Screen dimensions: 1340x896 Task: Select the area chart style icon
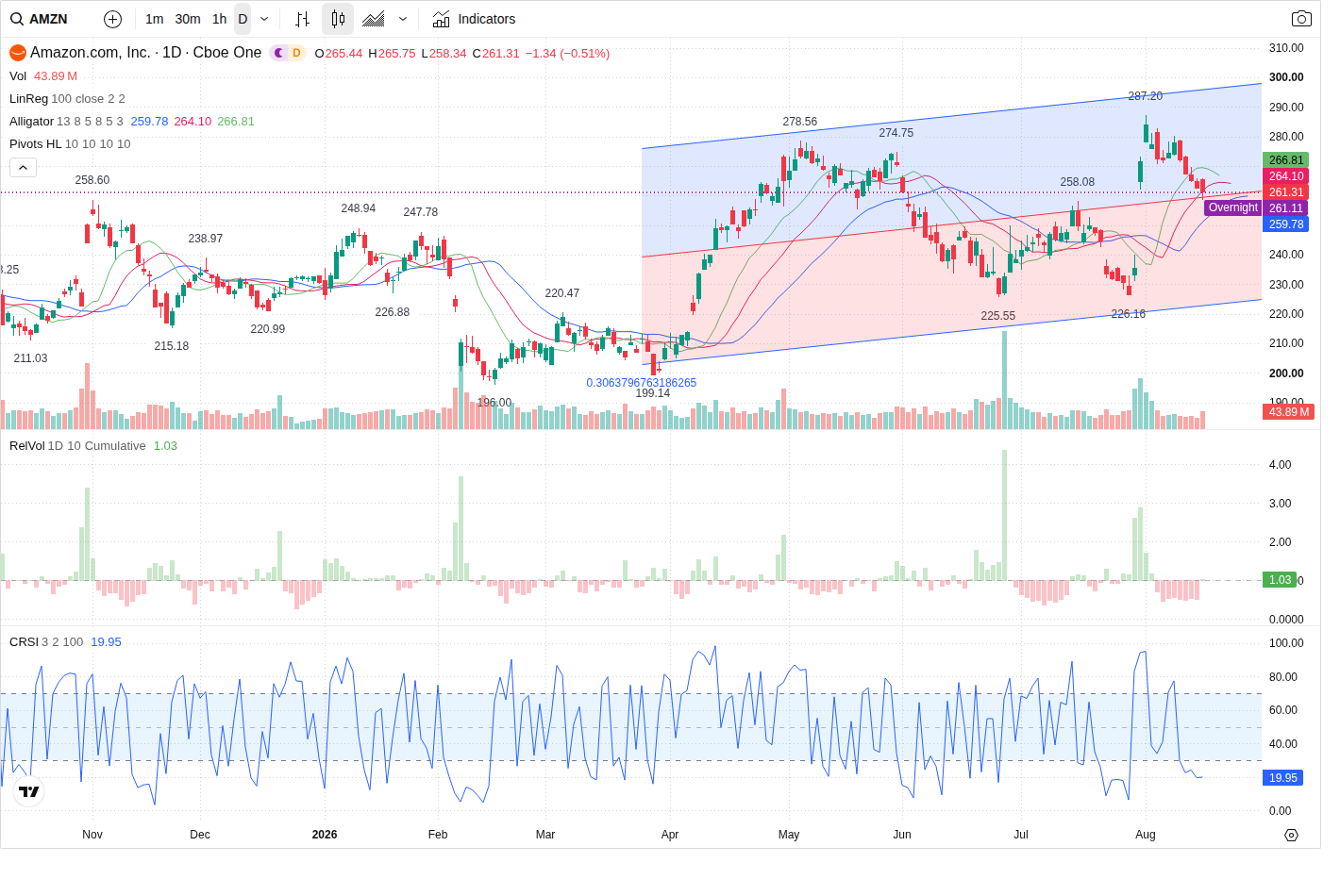(x=374, y=19)
